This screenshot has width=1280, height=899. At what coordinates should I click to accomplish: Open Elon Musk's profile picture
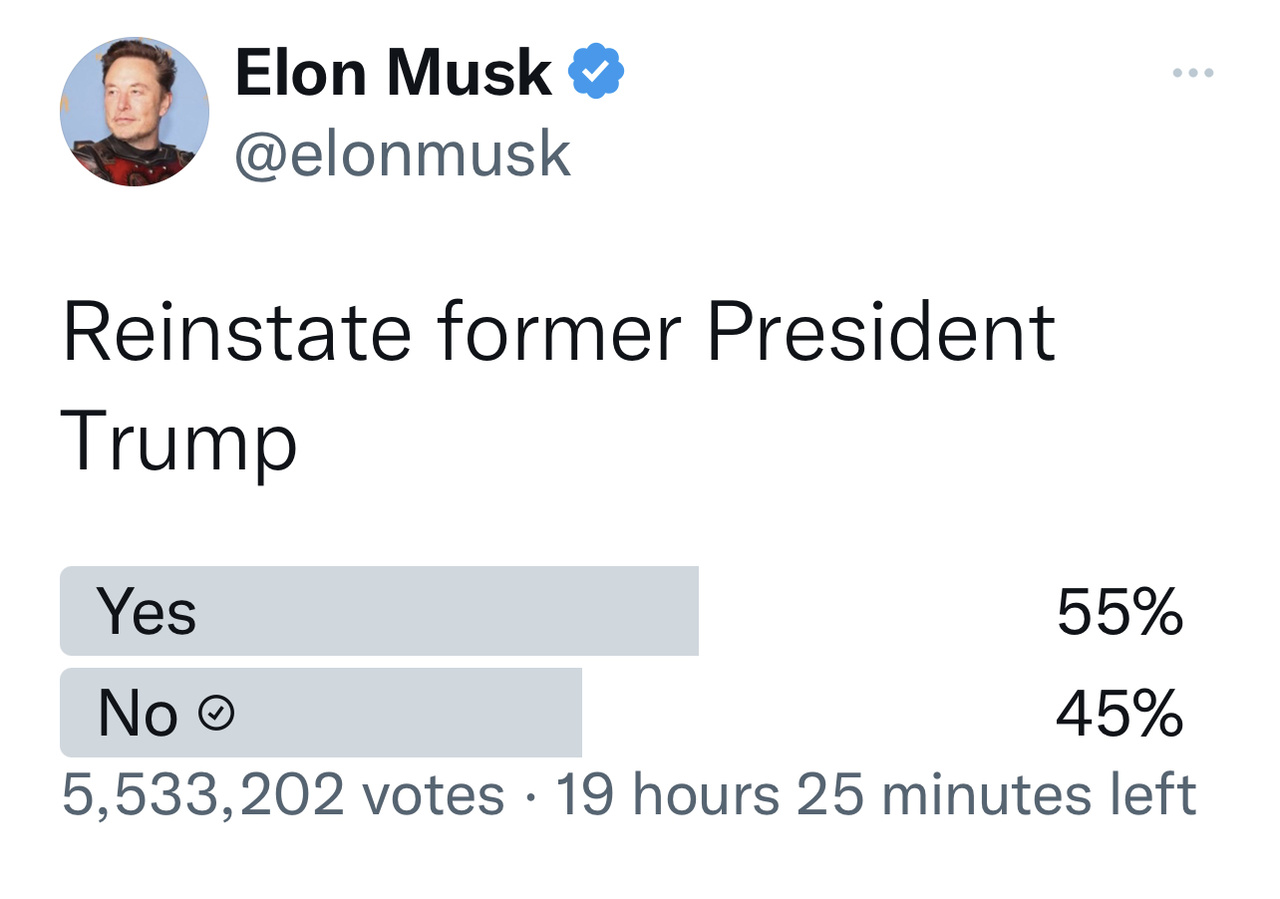(x=134, y=112)
